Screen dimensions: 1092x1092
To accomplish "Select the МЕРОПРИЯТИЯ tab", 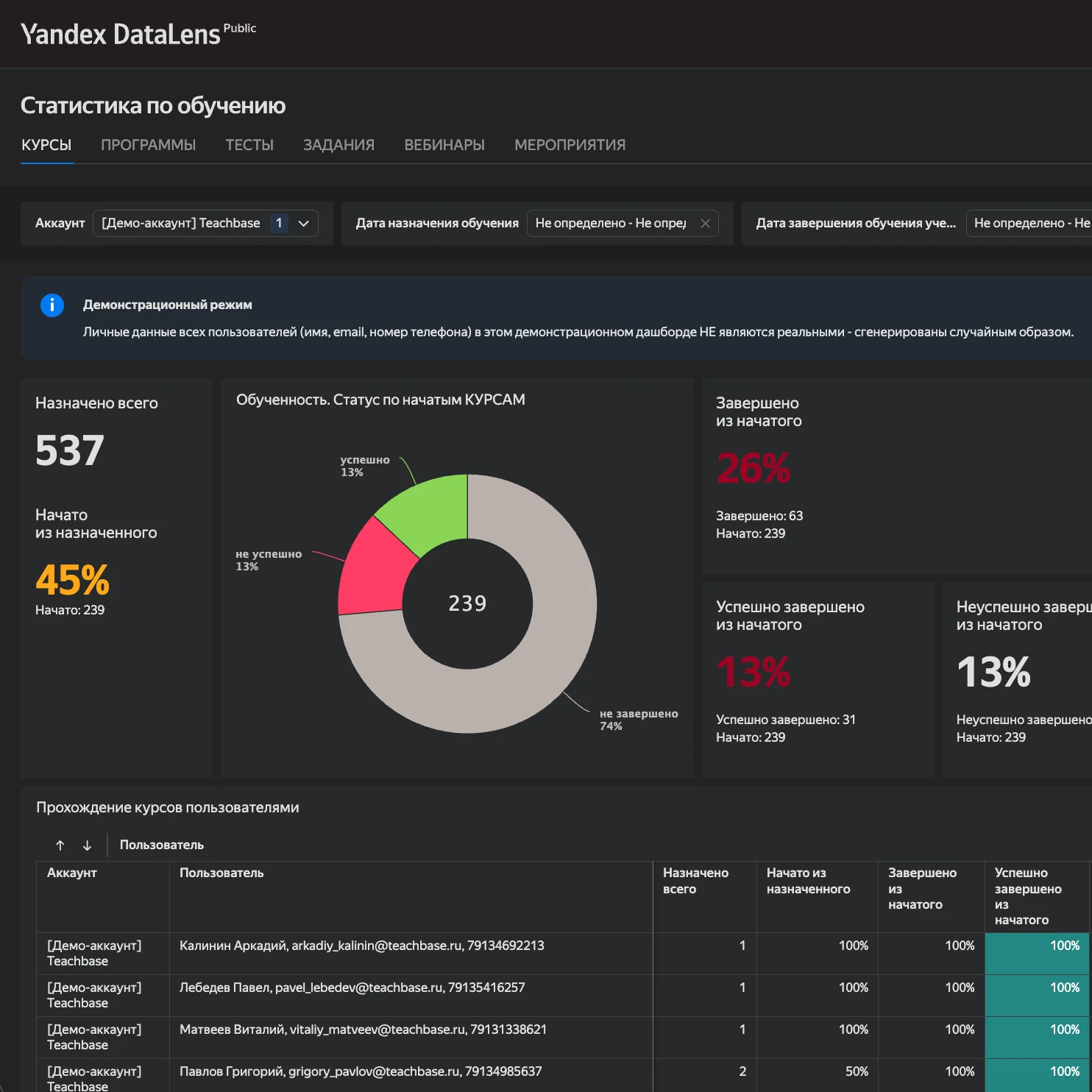I will 570,145.
